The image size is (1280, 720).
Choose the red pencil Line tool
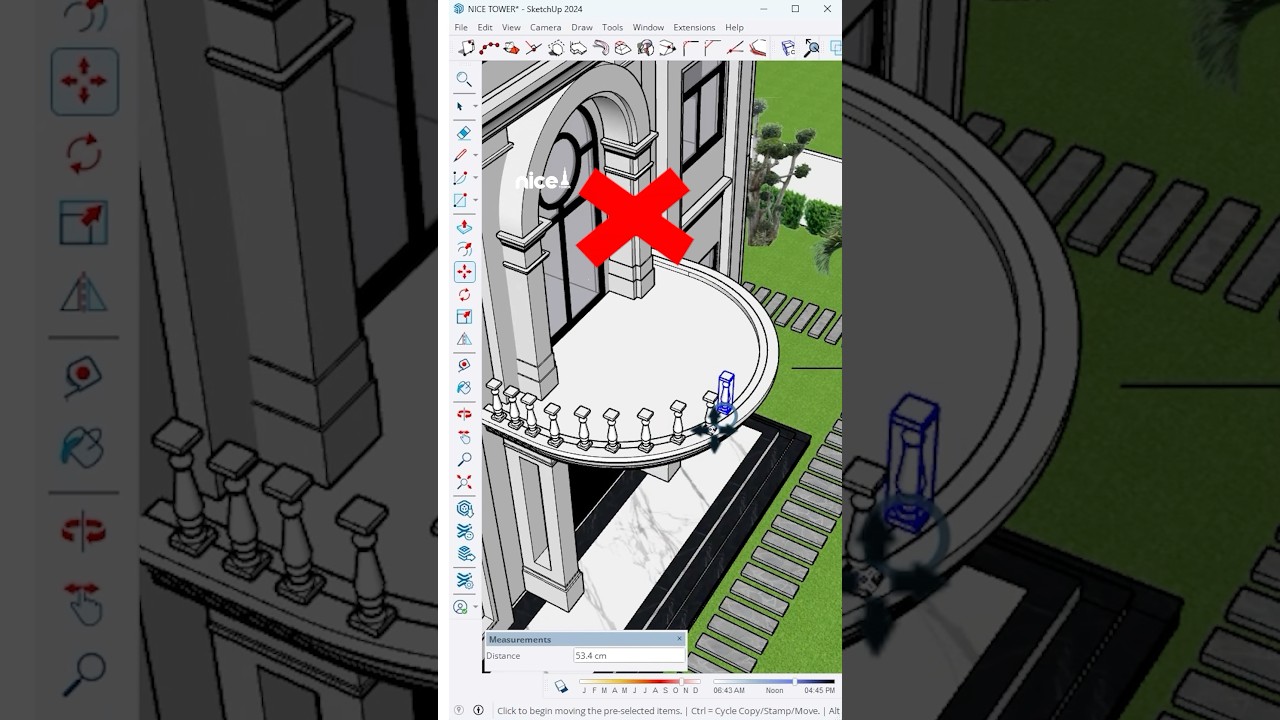461,156
